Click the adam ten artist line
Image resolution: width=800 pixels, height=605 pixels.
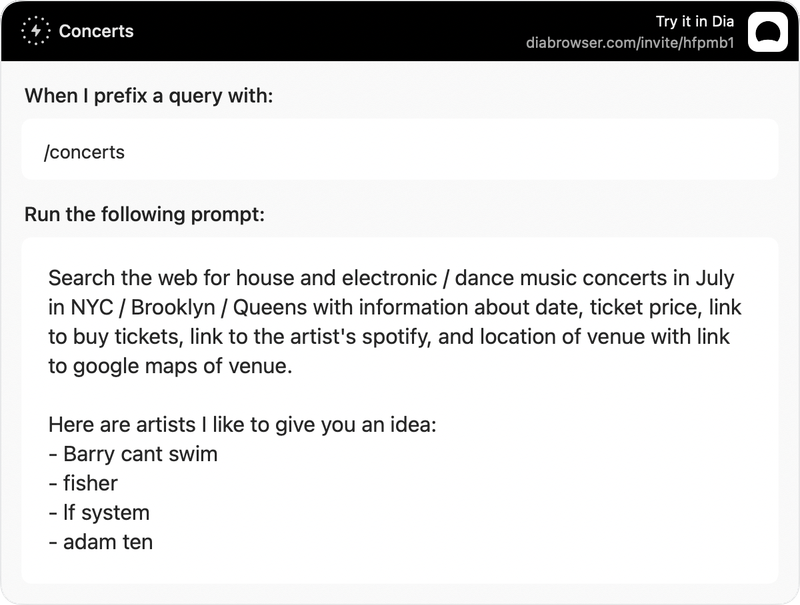[x=101, y=542]
